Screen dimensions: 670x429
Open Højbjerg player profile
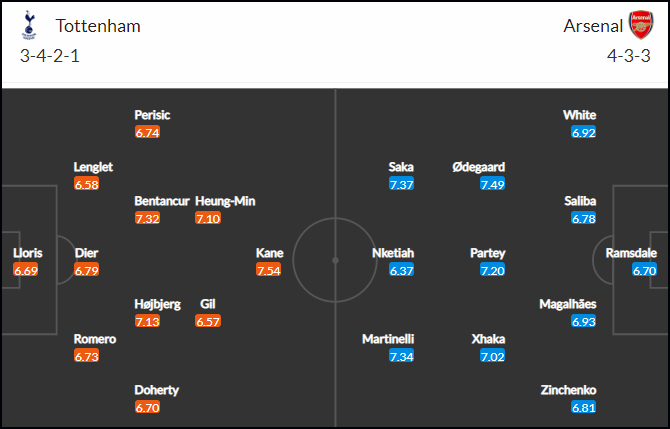pyautogui.click(x=157, y=304)
